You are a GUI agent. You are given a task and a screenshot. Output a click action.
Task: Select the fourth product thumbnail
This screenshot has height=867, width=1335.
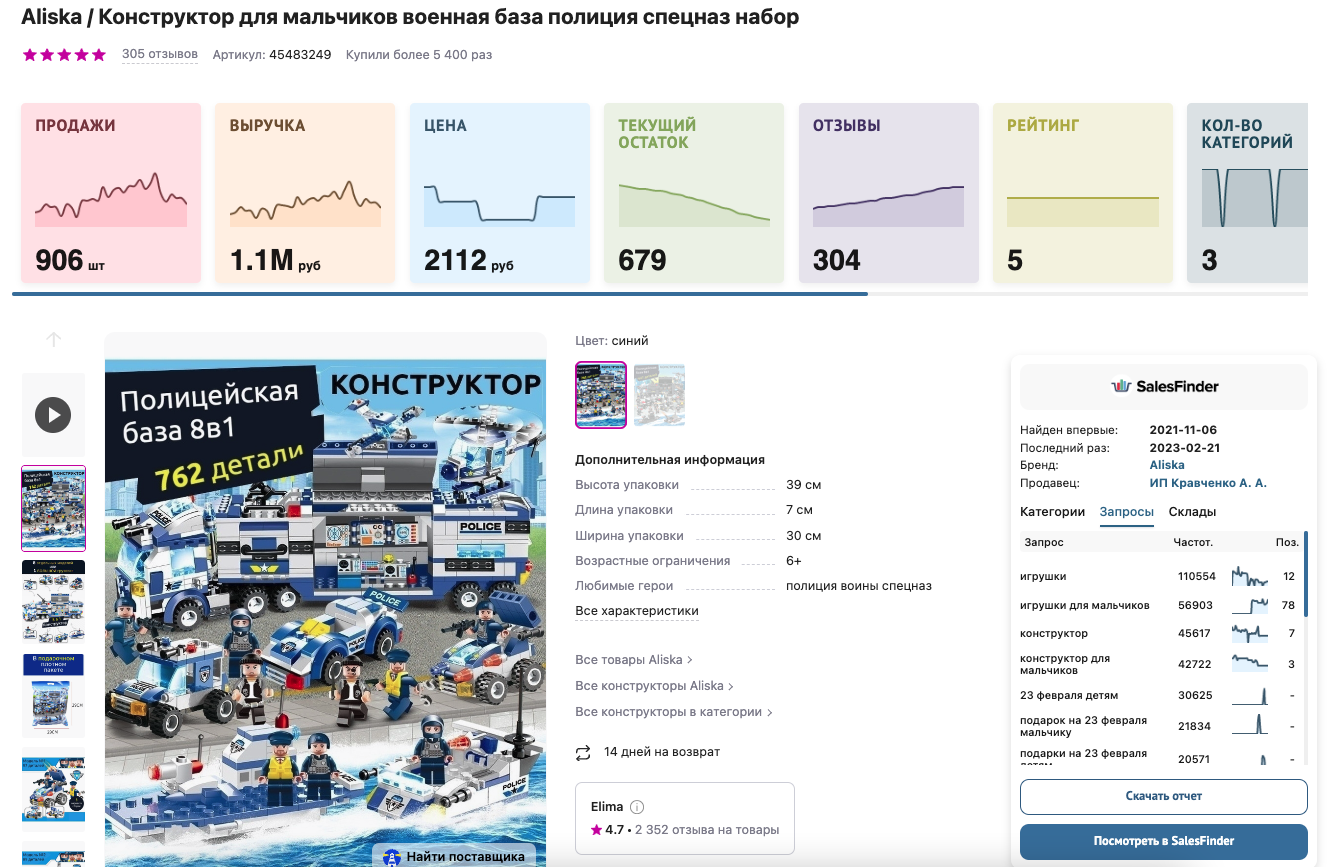click(x=53, y=790)
